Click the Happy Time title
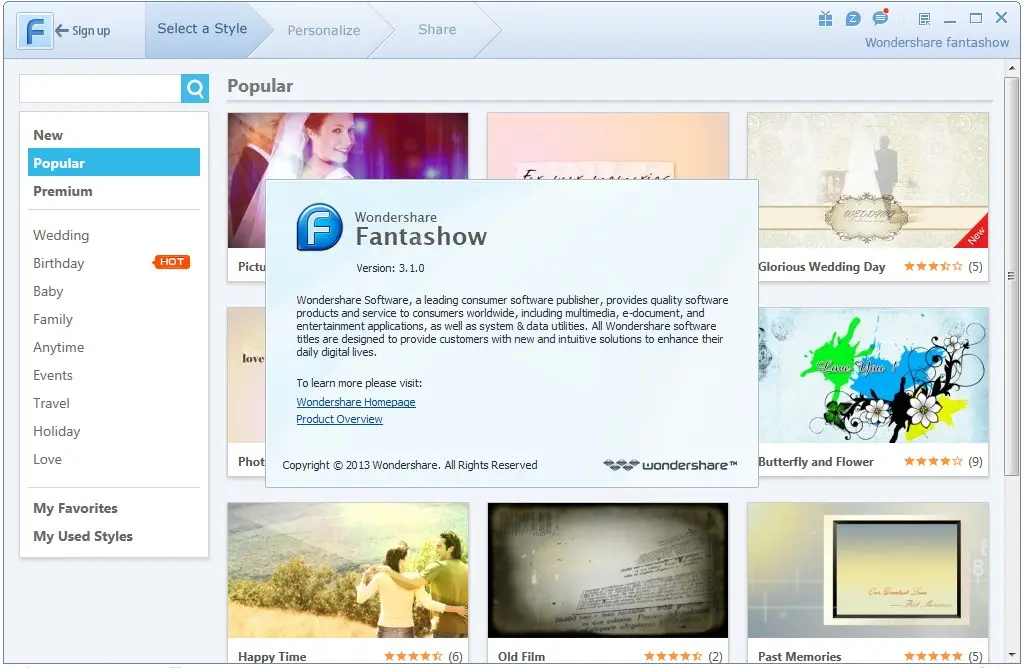The width and height of the screenshot is (1025, 668). coord(272,656)
